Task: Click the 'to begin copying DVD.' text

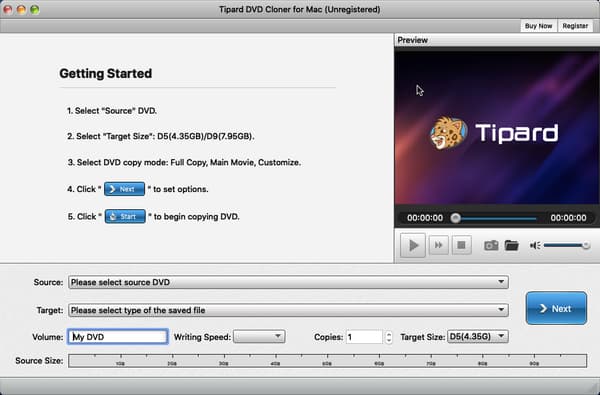Action: coord(196,217)
